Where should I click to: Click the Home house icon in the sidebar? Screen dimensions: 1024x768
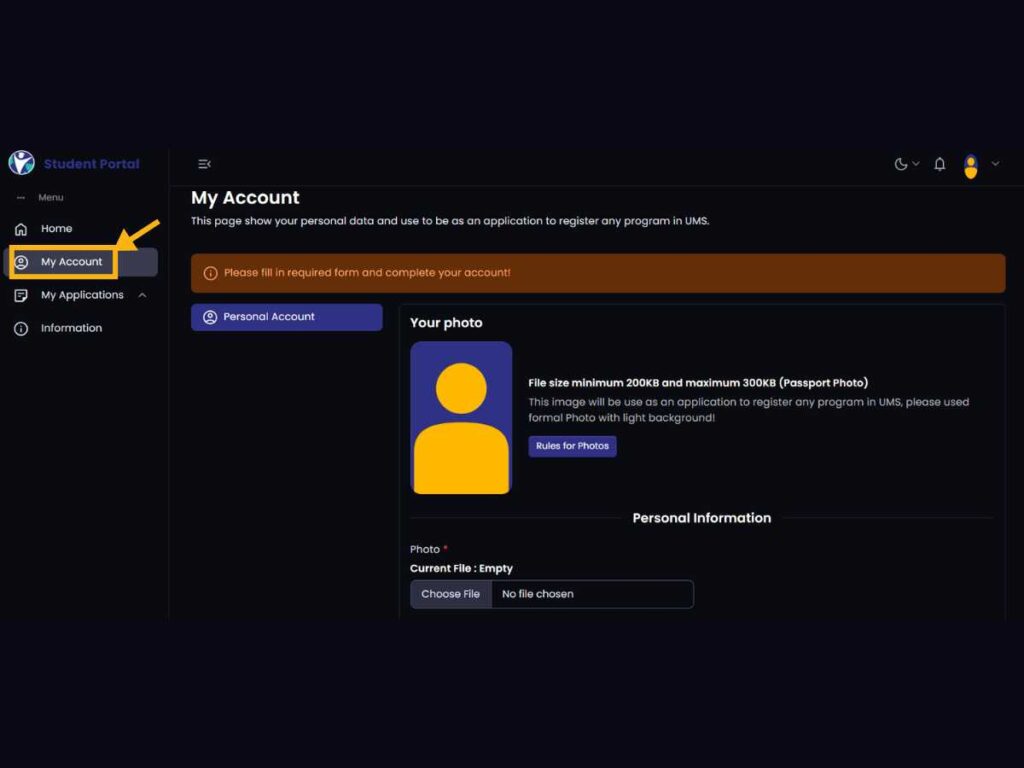pos(21,229)
